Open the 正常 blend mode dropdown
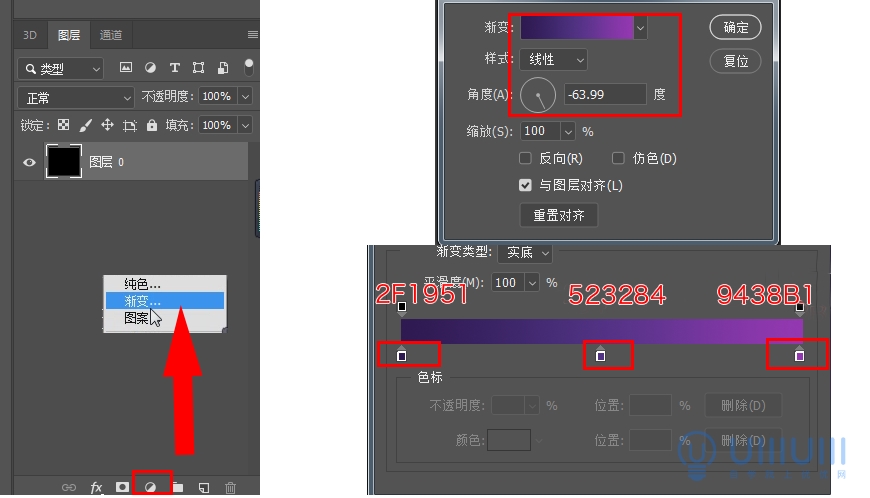This screenshot has width=870, height=498. 75,98
